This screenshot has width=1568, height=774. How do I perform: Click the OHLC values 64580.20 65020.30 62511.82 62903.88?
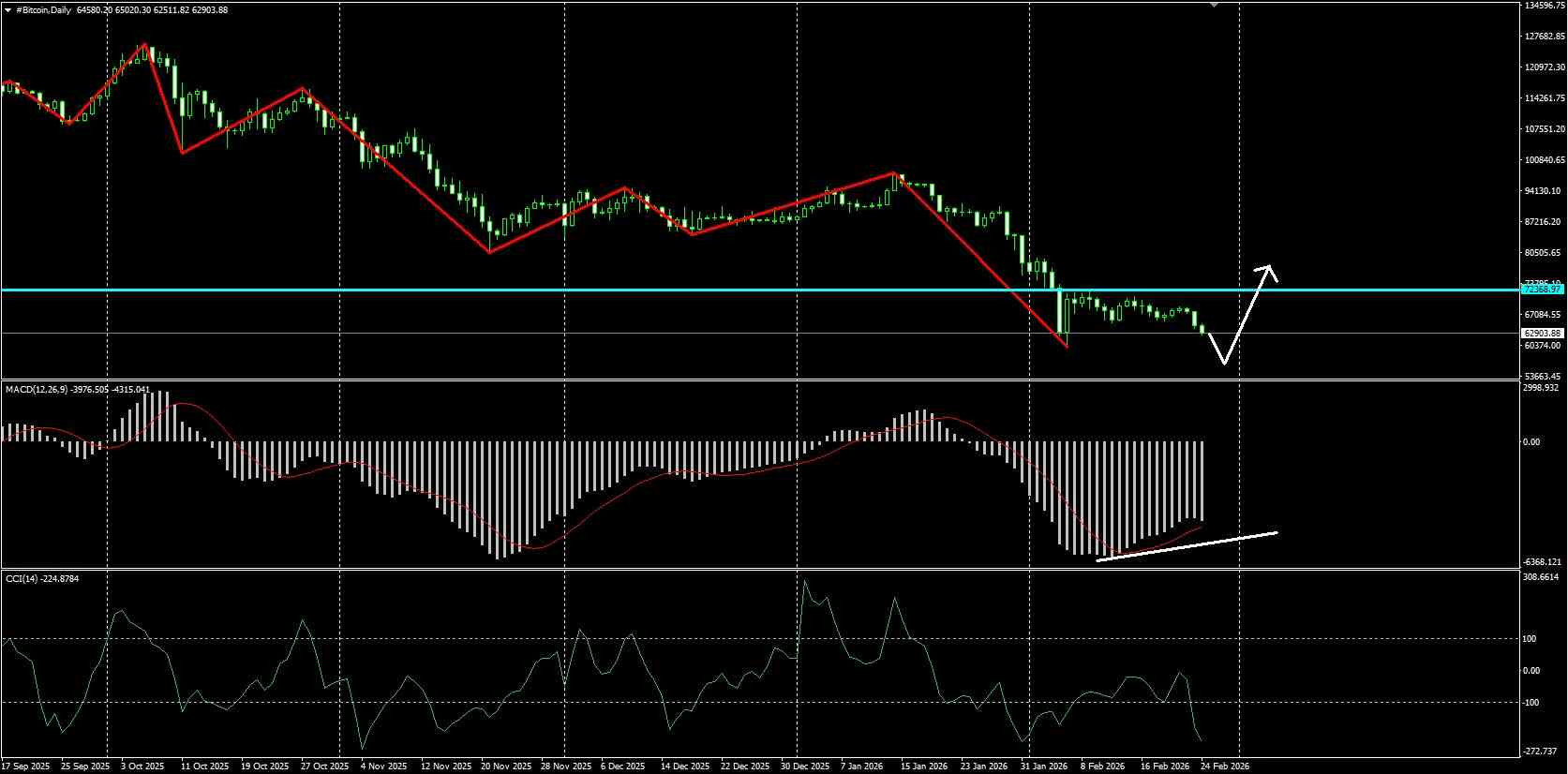pos(152,9)
